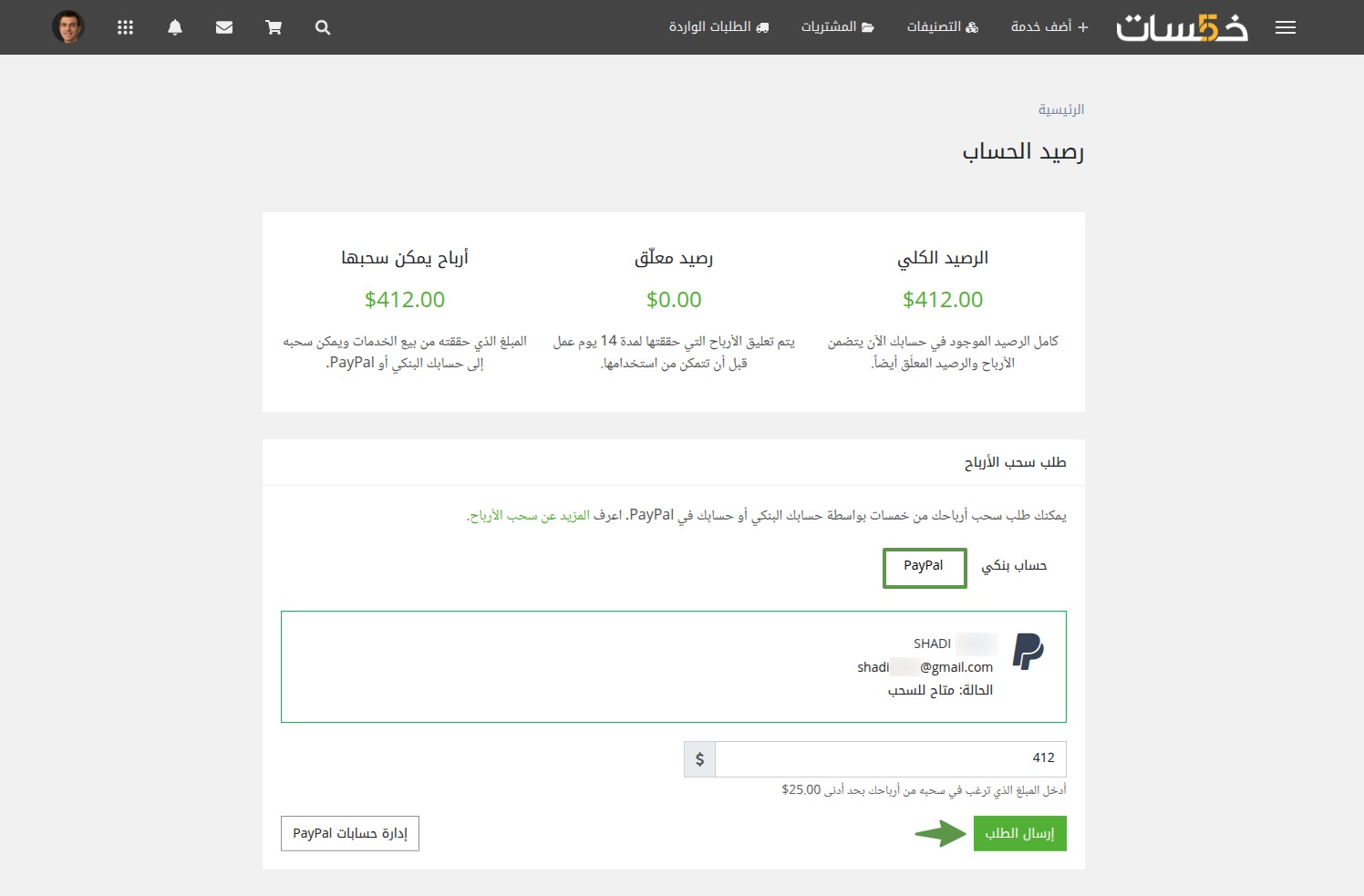The height and width of the screenshot is (896, 1364).
Task: Click the إرسال الطلب submit button
Action: coord(1019,834)
